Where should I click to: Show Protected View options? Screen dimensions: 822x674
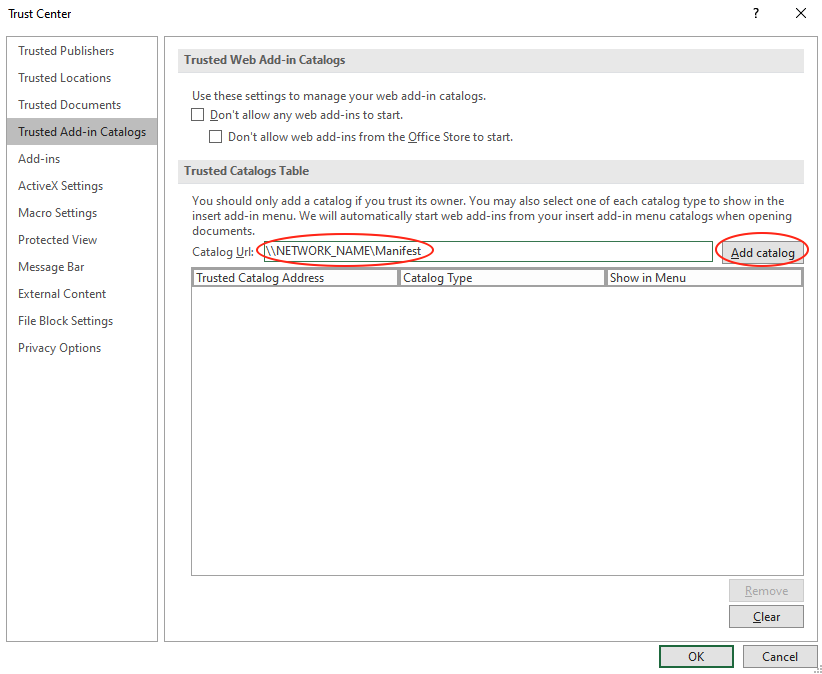click(57, 240)
